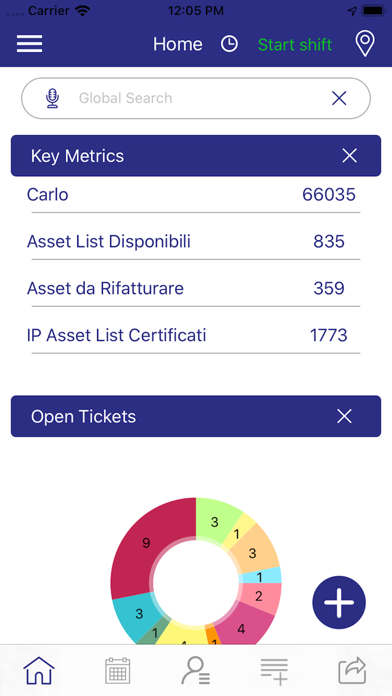Image resolution: width=392 pixels, height=696 pixels.
Task: Collapse the Key Metrics panel
Action: (x=349, y=156)
